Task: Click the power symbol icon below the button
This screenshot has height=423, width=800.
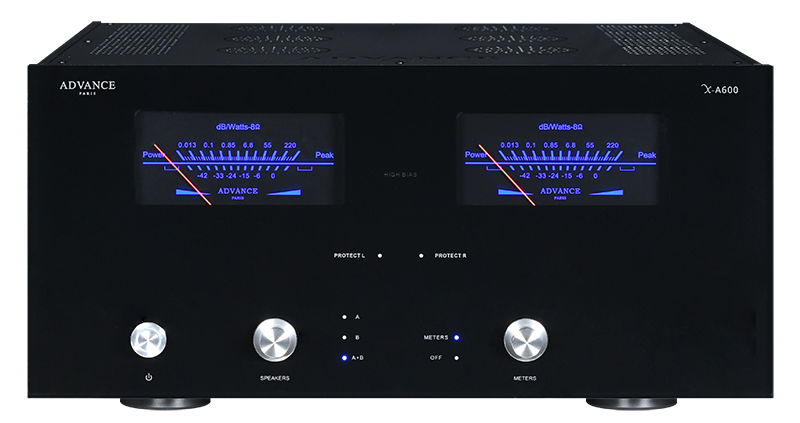Action: (x=148, y=378)
